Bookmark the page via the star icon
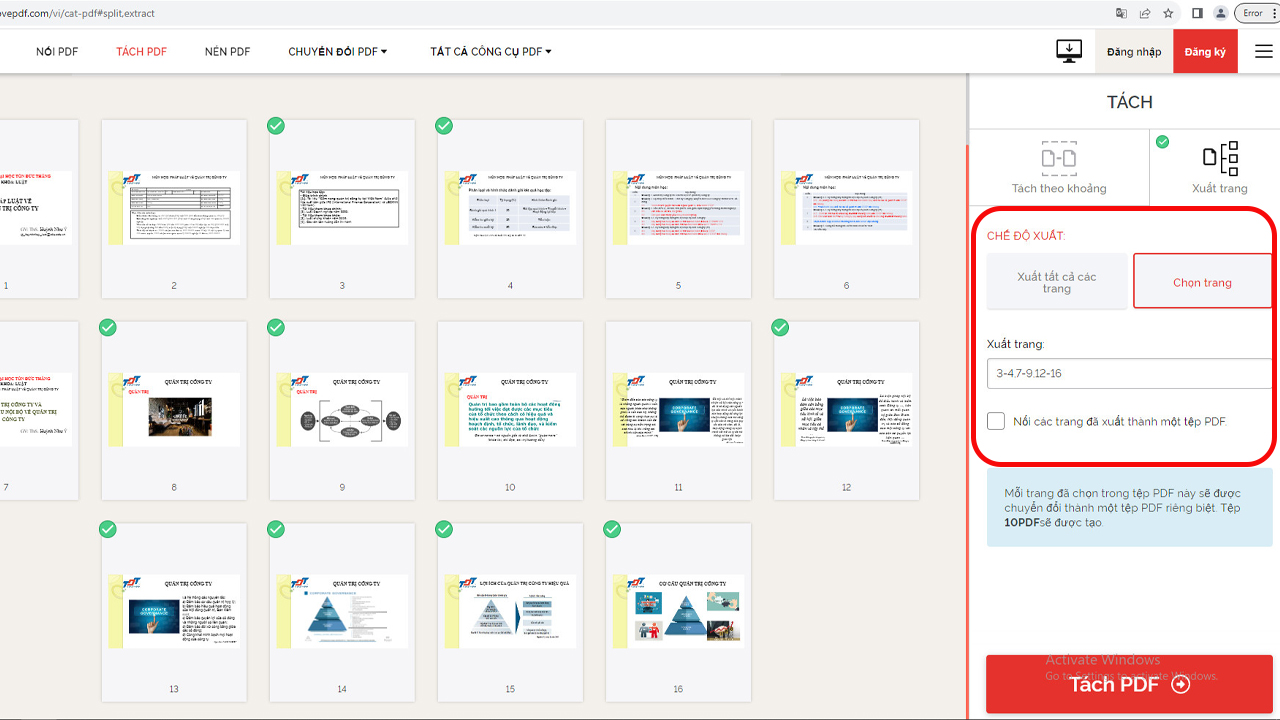 1167,13
